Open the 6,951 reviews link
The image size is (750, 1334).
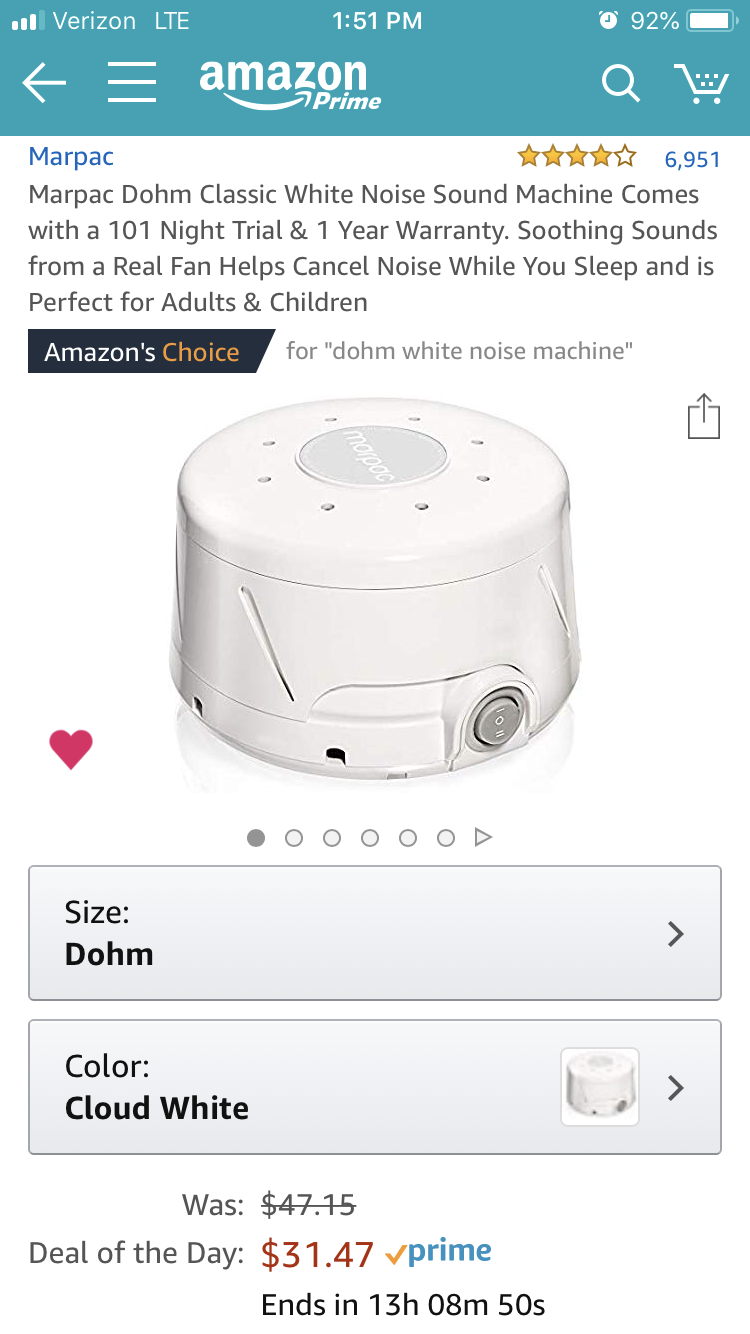tap(692, 158)
